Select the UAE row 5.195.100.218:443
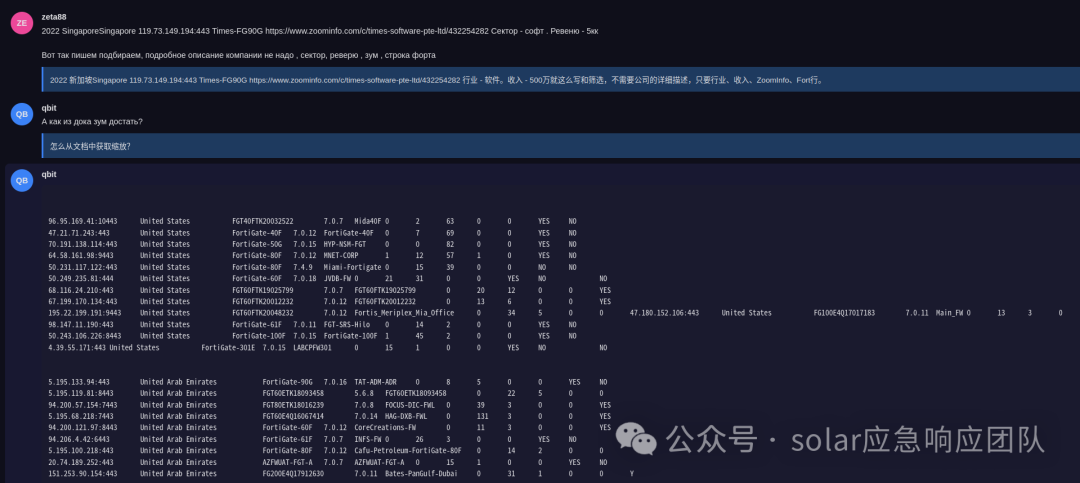 326,451
